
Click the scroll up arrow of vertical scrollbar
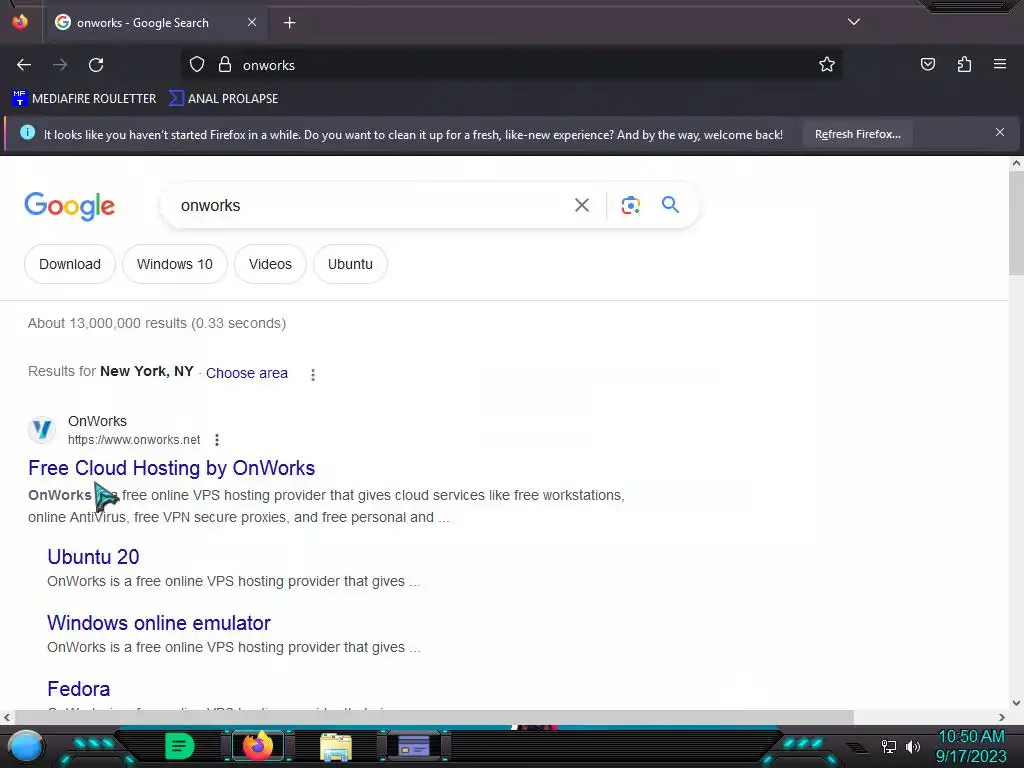[1016, 164]
